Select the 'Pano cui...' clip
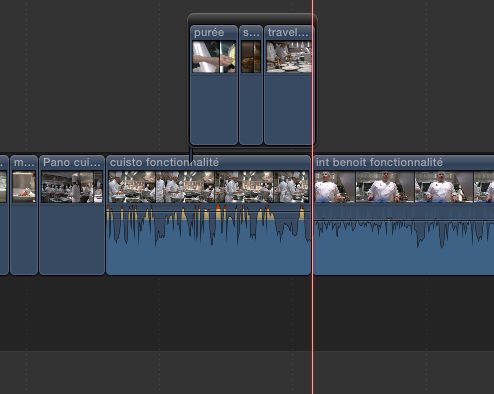Image resolution: width=494 pixels, height=394 pixels. coord(72,215)
